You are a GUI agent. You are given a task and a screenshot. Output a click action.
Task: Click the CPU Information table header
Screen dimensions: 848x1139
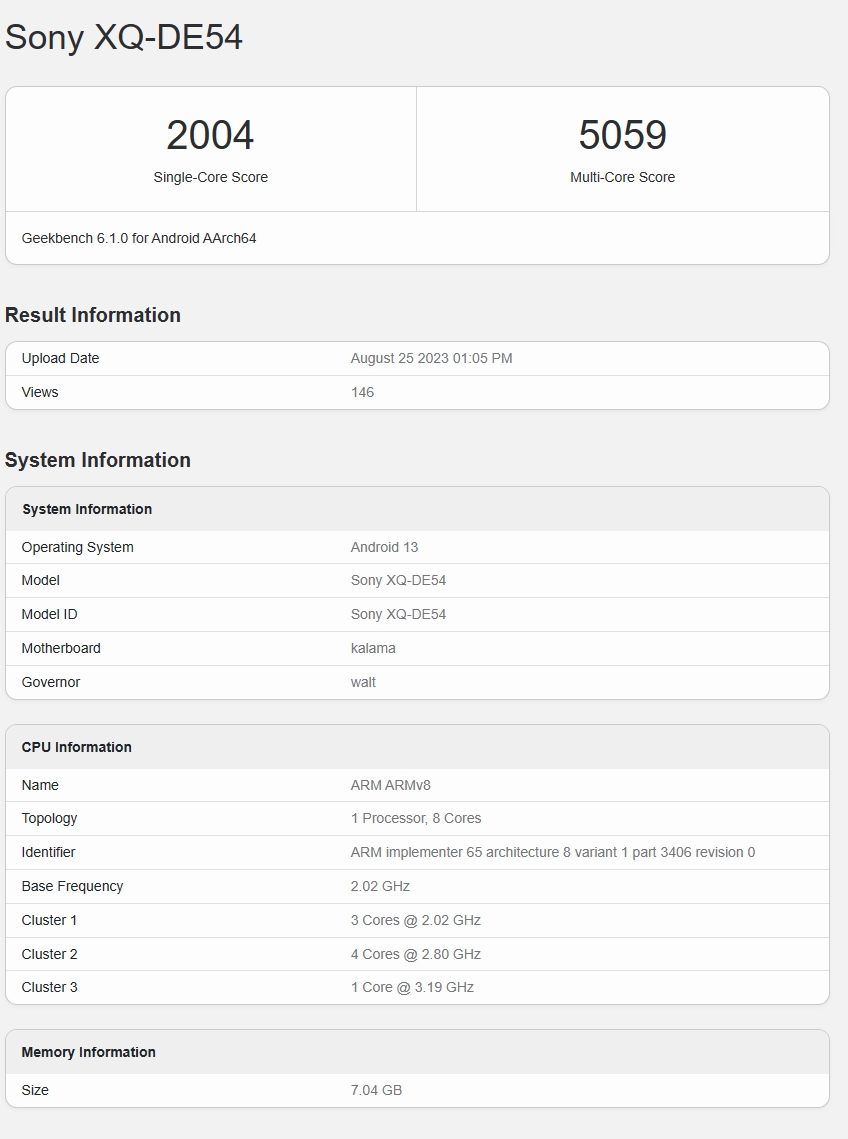pos(77,747)
